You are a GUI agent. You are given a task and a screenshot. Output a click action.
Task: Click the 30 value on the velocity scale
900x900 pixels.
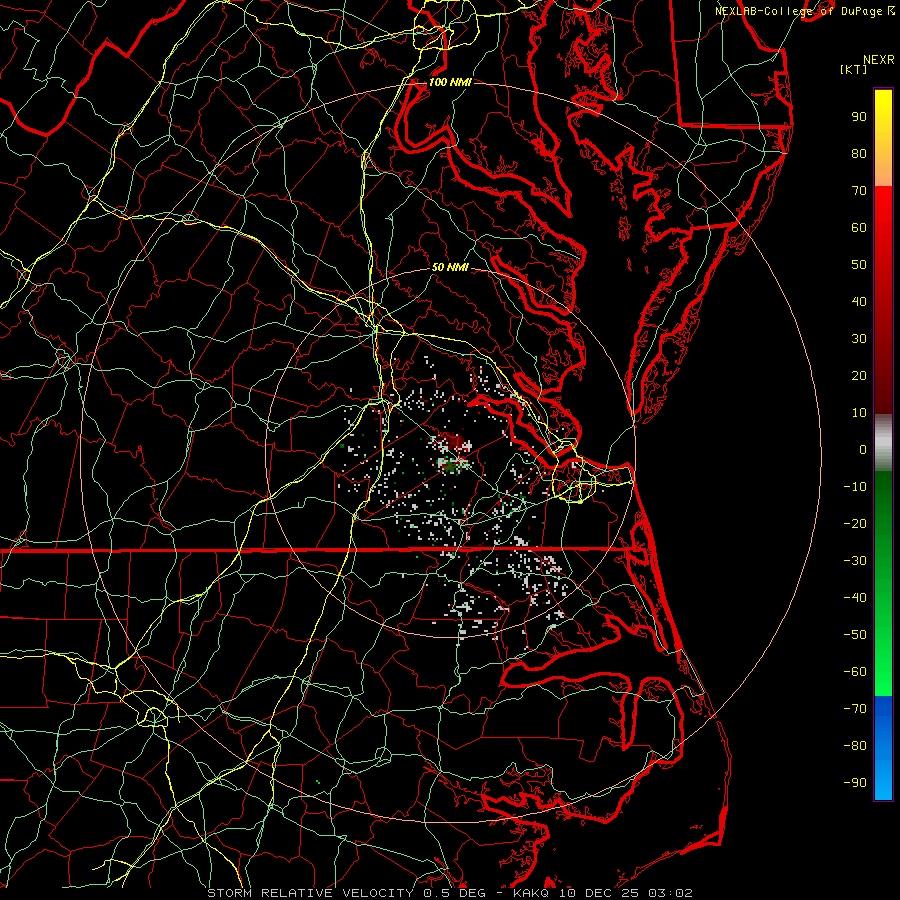coord(859,339)
